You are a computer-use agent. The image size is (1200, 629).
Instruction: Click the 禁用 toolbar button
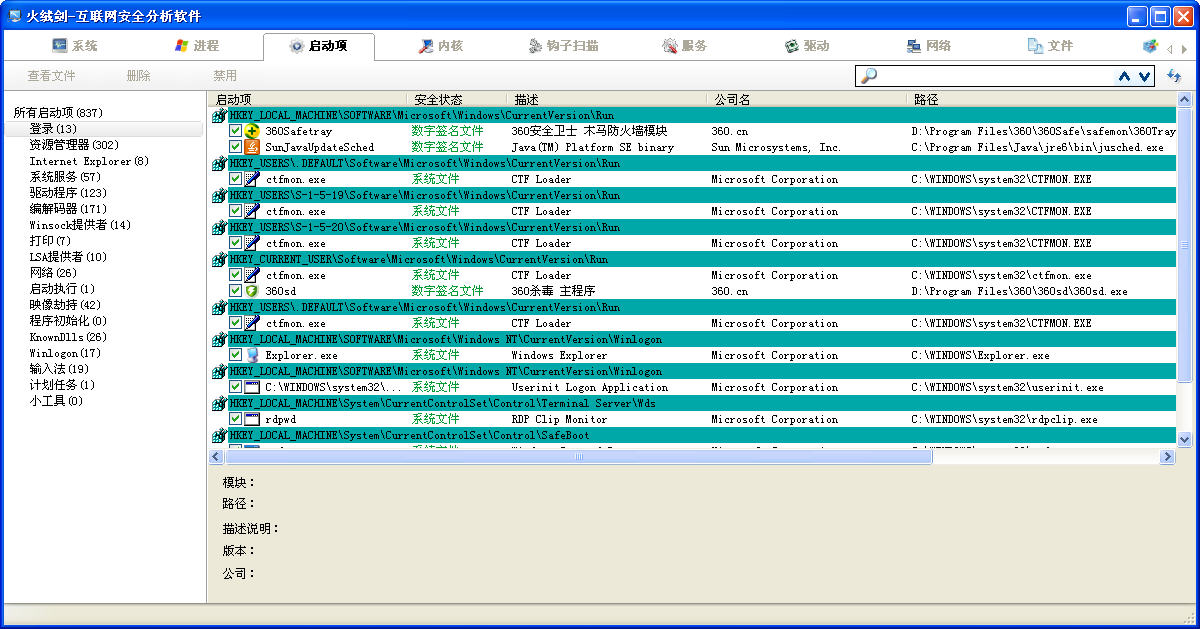pyautogui.click(x=225, y=76)
